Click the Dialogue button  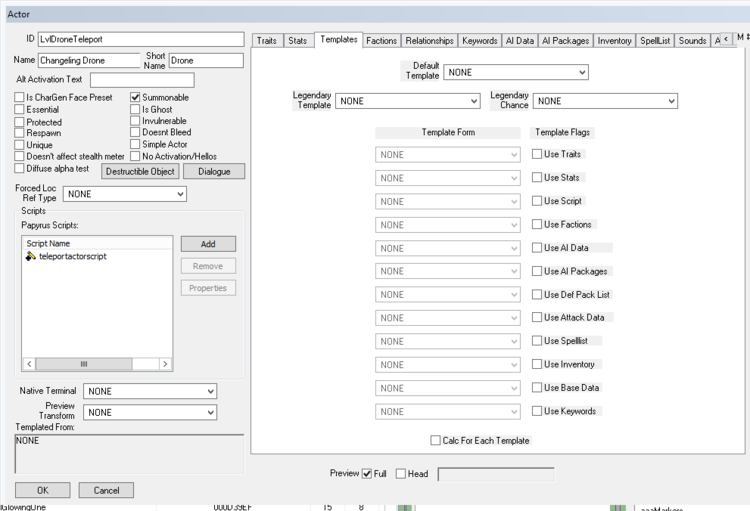[x=214, y=171]
